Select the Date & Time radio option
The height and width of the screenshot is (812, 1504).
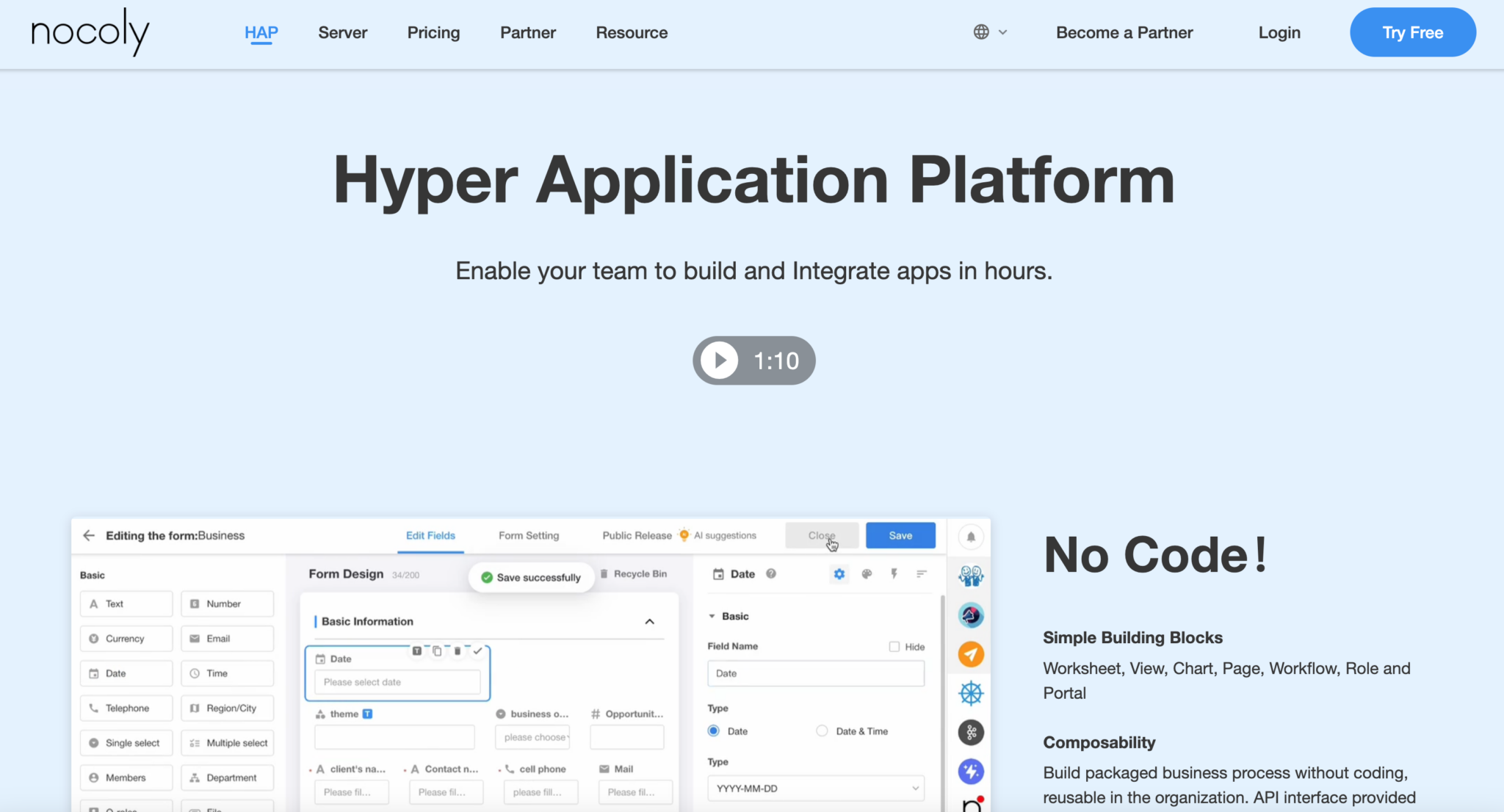pos(821,731)
